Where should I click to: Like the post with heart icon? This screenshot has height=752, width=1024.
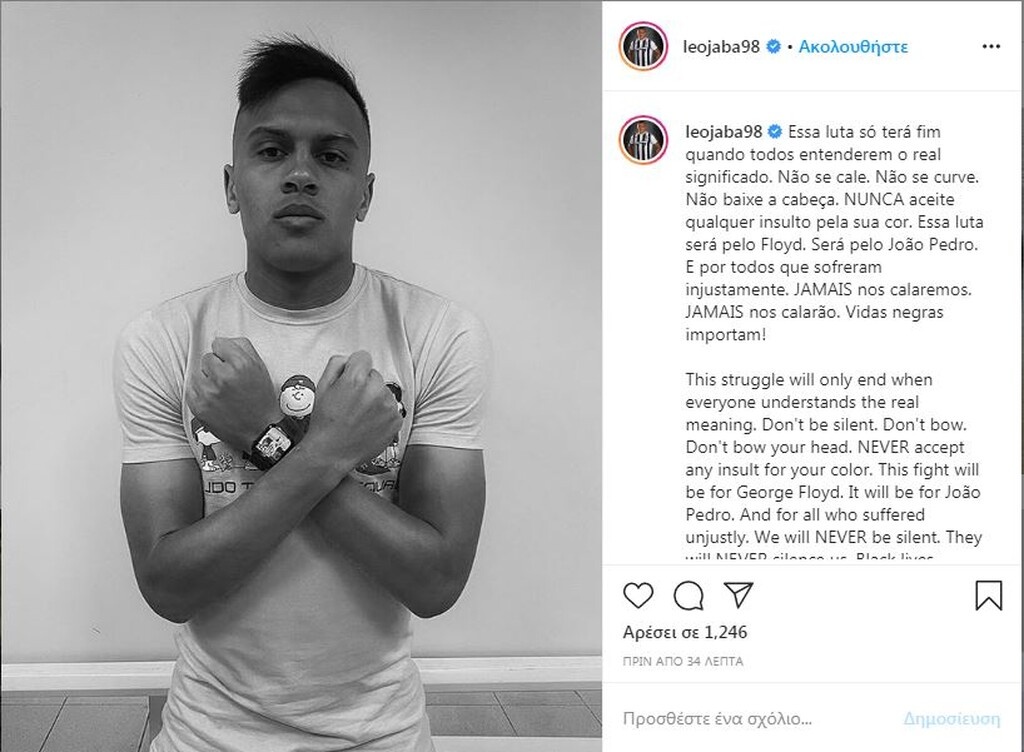click(638, 595)
